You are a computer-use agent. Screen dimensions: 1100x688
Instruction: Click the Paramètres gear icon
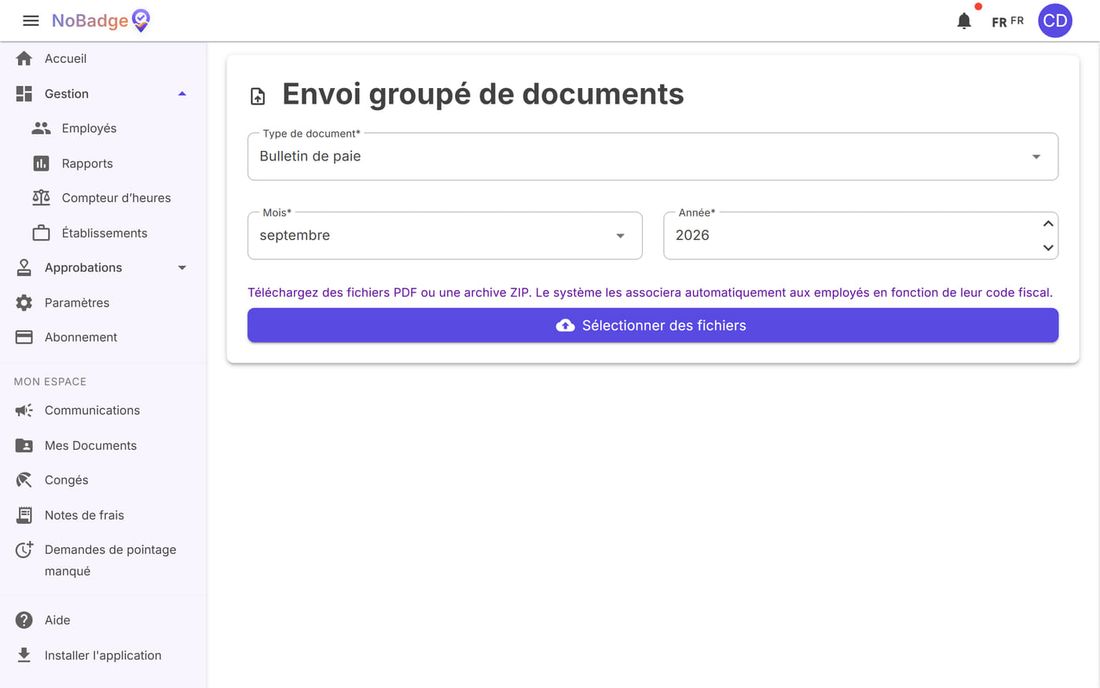(x=24, y=303)
